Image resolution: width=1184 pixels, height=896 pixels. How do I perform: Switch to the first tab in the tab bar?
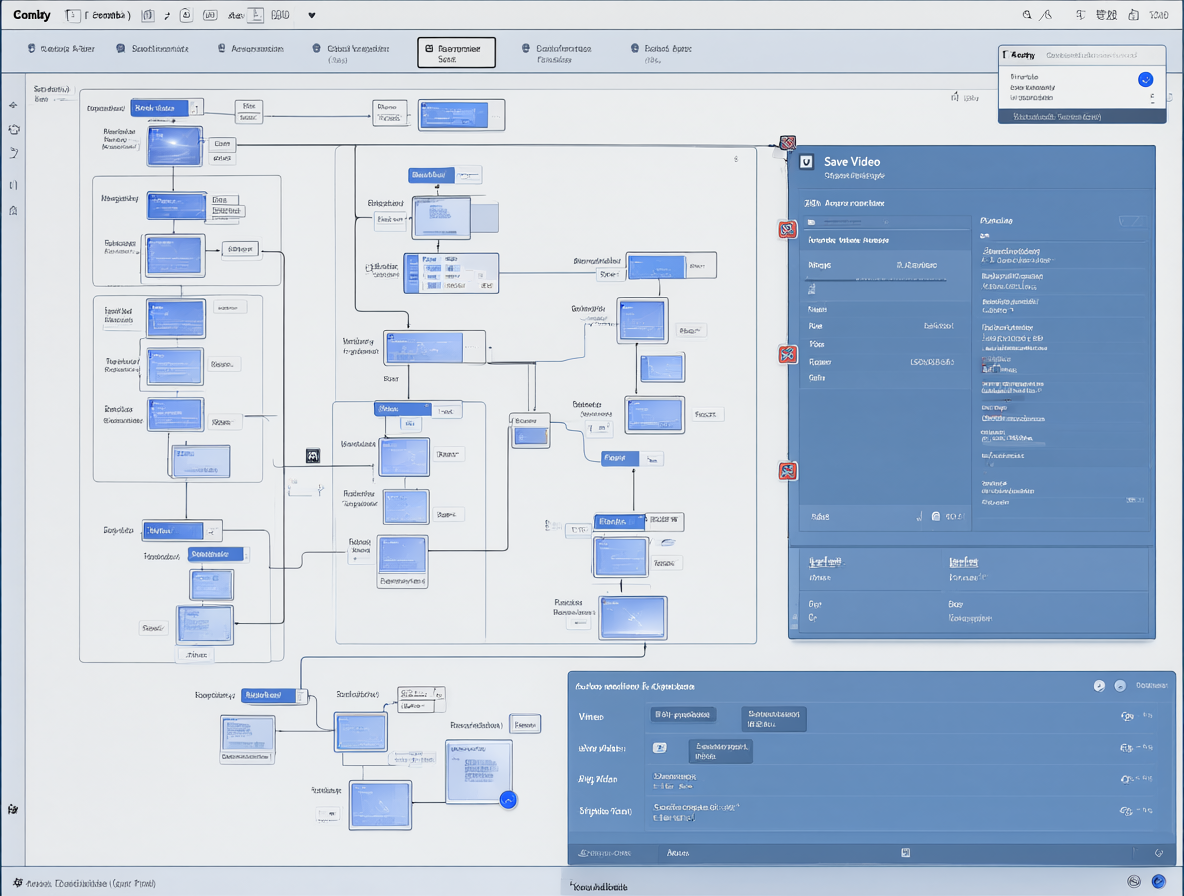[x=61, y=49]
